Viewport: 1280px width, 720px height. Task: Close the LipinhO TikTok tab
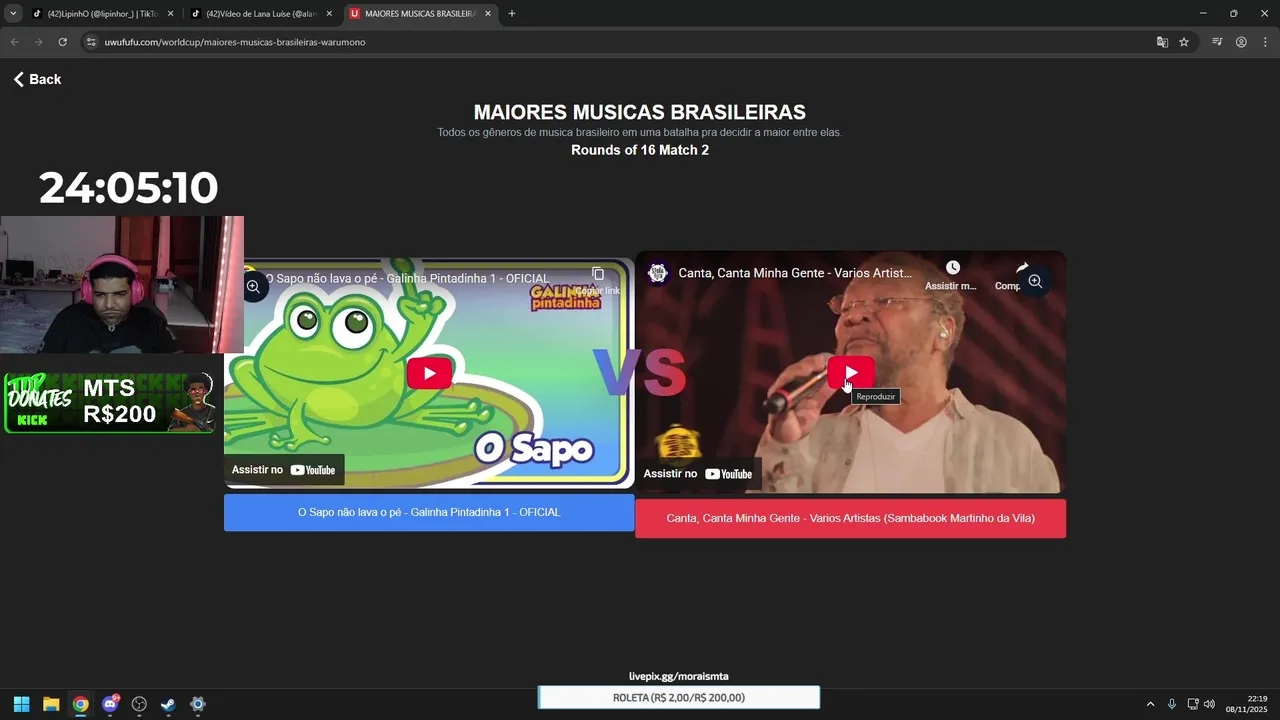click(x=170, y=14)
